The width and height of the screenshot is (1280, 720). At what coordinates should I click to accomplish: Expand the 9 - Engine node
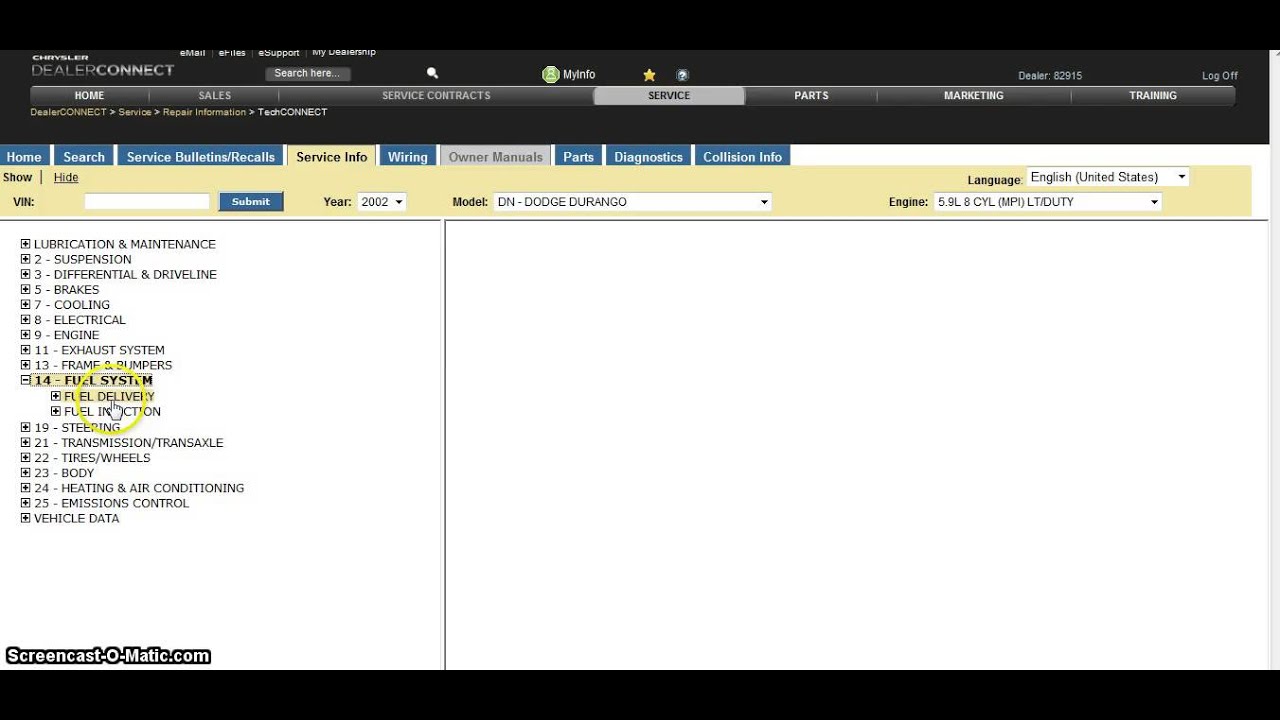(26, 335)
